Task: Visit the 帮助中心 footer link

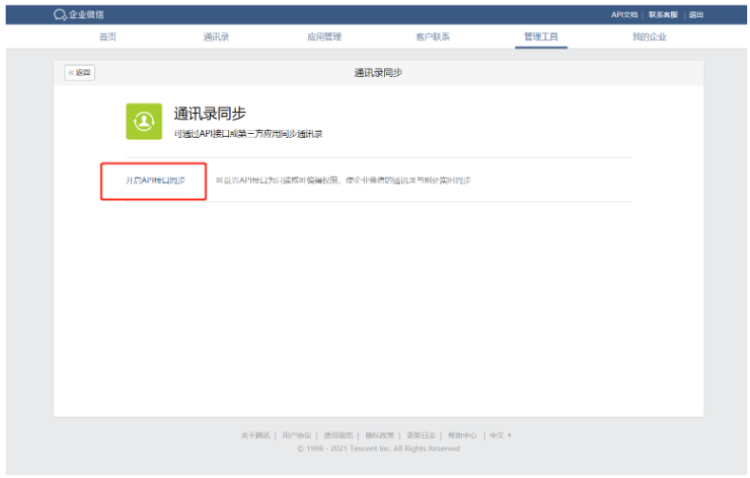Action: (x=462, y=435)
